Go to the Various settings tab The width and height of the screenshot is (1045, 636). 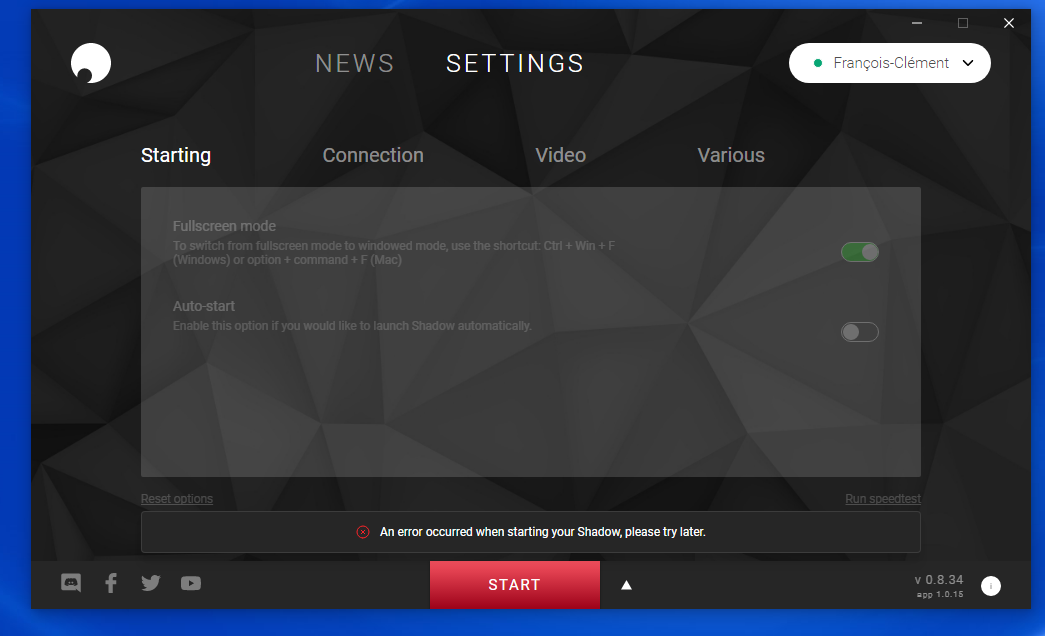click(x=731, y=155)
